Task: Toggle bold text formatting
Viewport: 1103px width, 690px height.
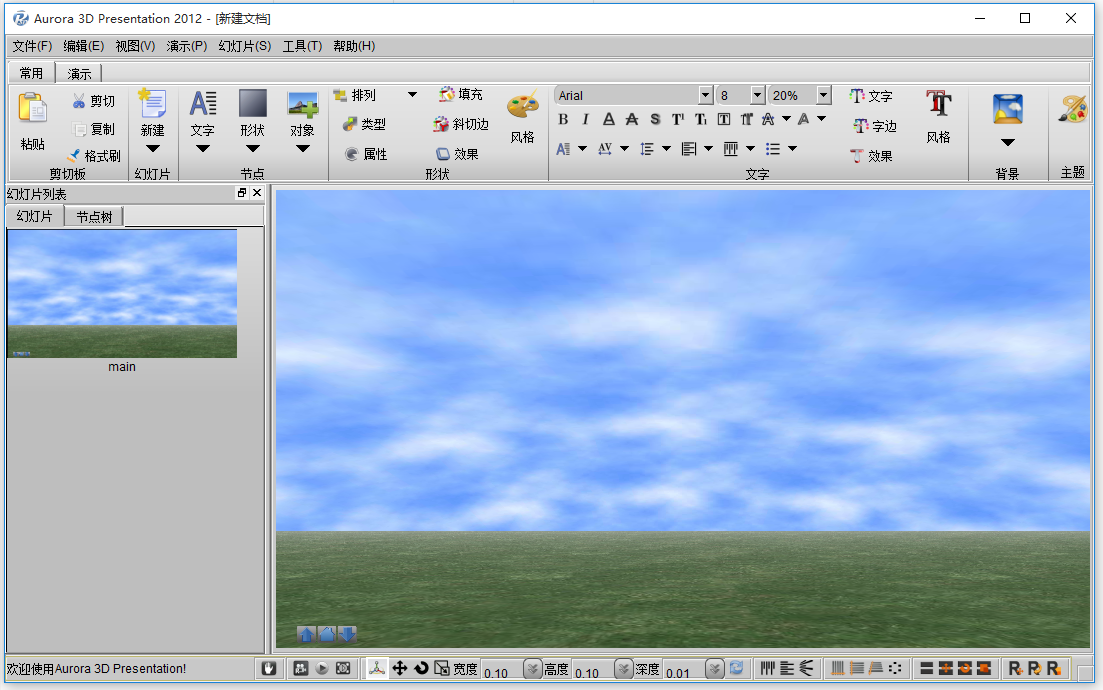Action: (x=563, y=118)
